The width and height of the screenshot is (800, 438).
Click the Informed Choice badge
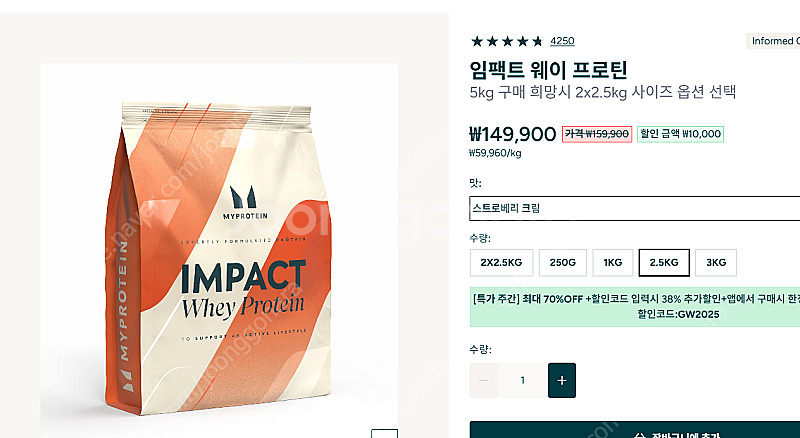775,41
